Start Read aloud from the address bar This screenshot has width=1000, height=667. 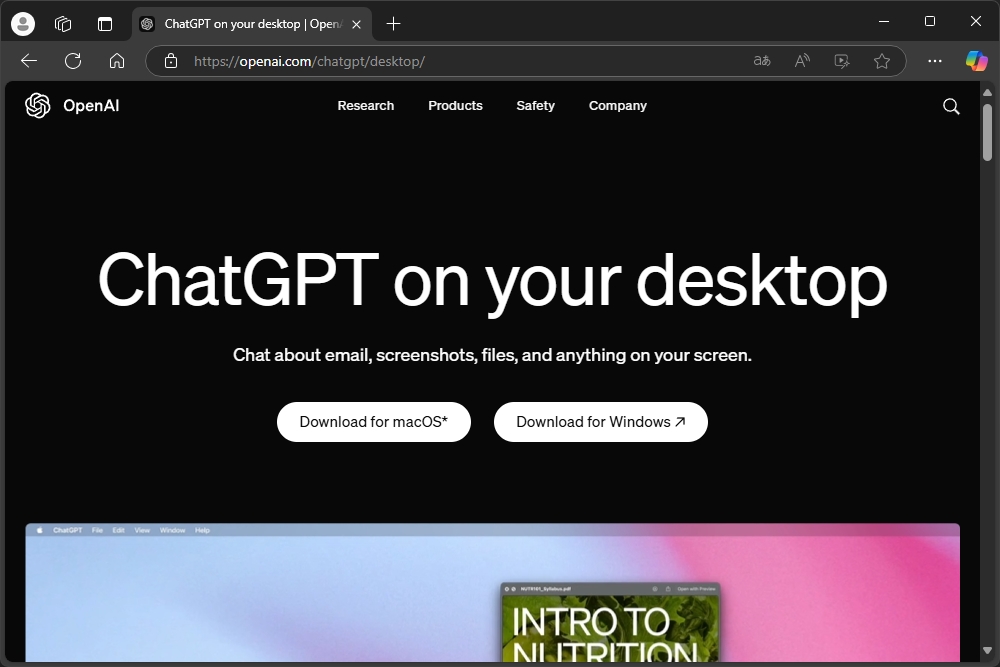[x=802, y=61]
